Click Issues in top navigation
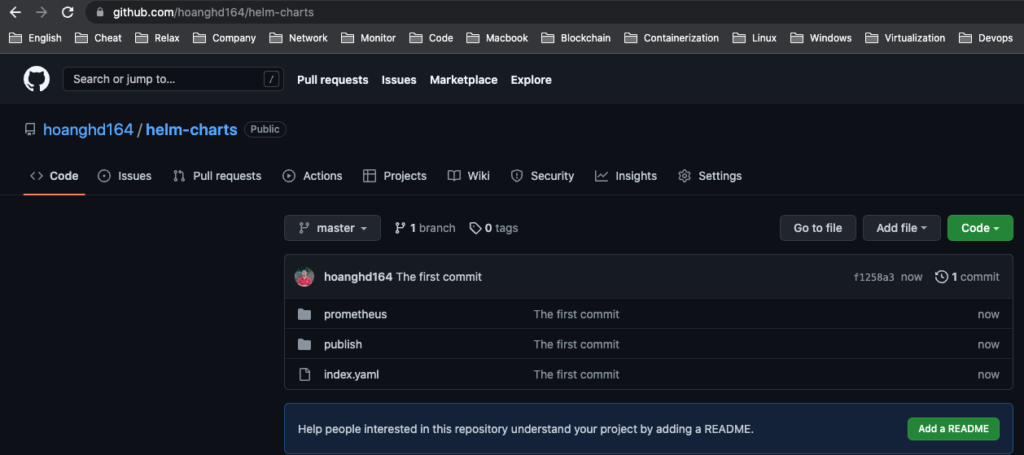Image resolution: width=1024 pixels, height=455 pixels. 399,80
